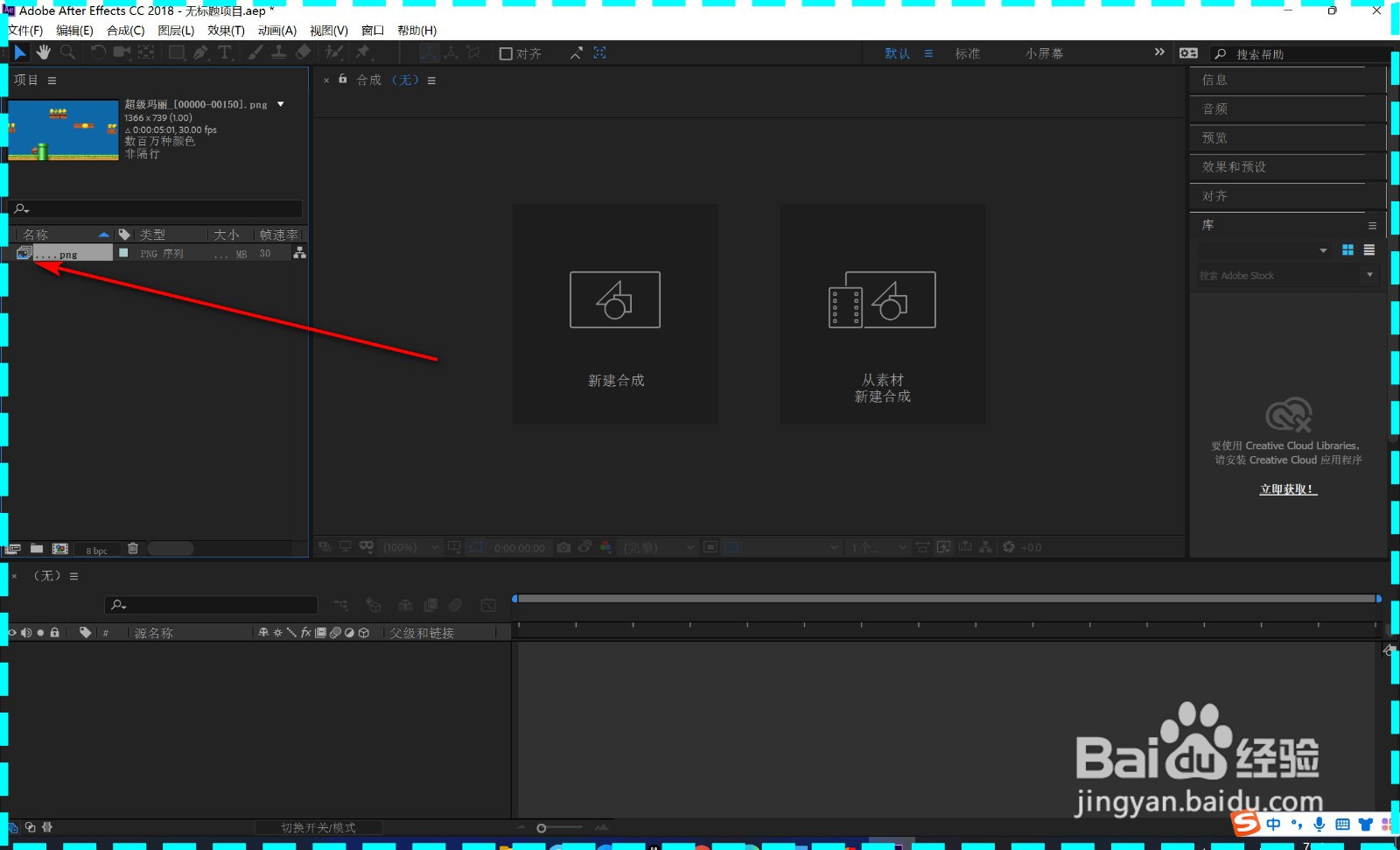1400x850 pixels.
Task: Take a snapshot with the camera icon
Action: (x=563, y=547)
